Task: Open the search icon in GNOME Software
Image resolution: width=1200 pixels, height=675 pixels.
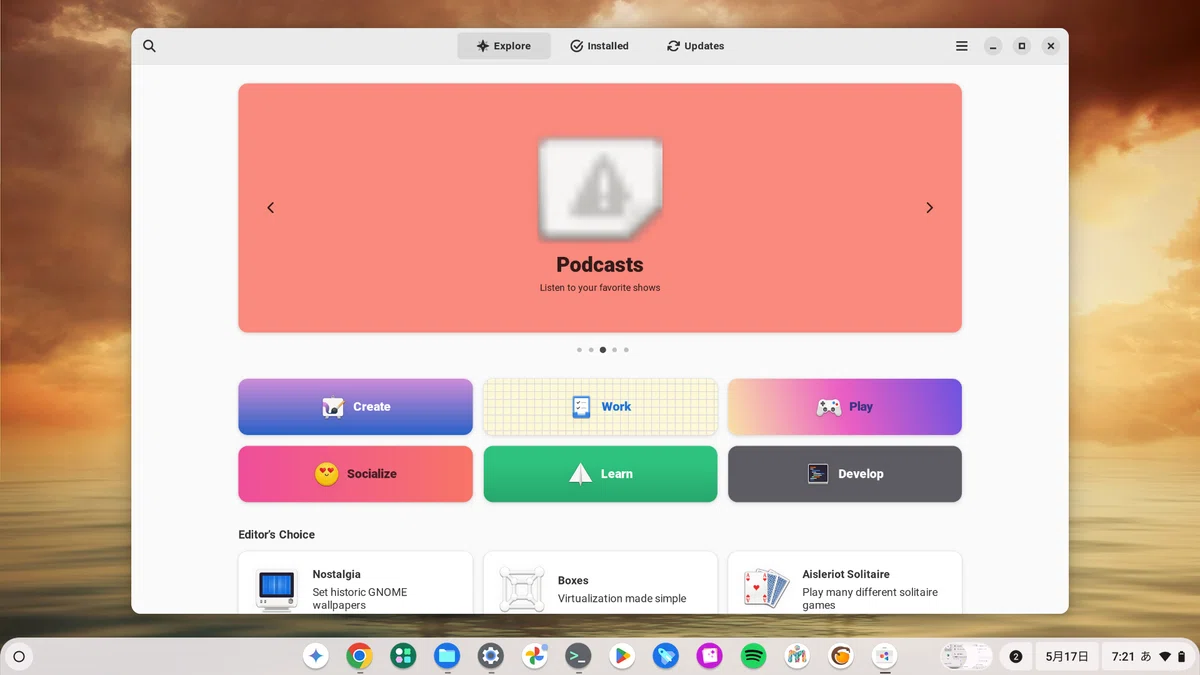Action: click(x=149, y=46)
